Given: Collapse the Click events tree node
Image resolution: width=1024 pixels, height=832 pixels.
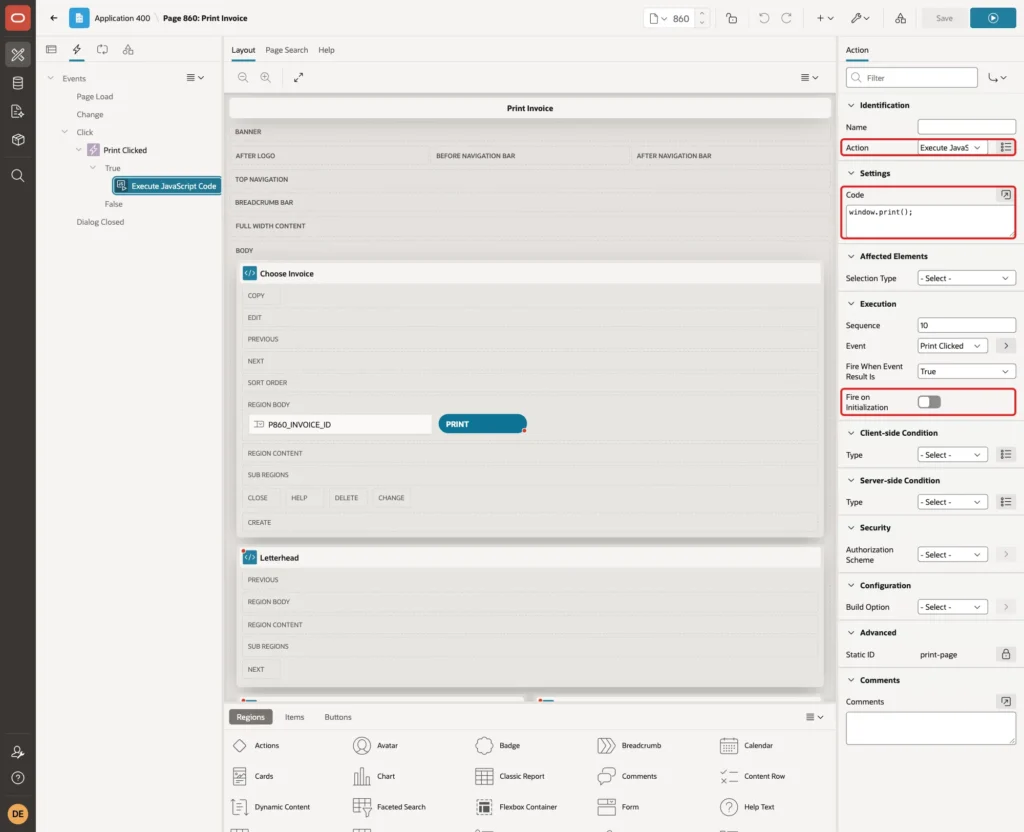Looking at the screenshot, I should tap(65, 132).
